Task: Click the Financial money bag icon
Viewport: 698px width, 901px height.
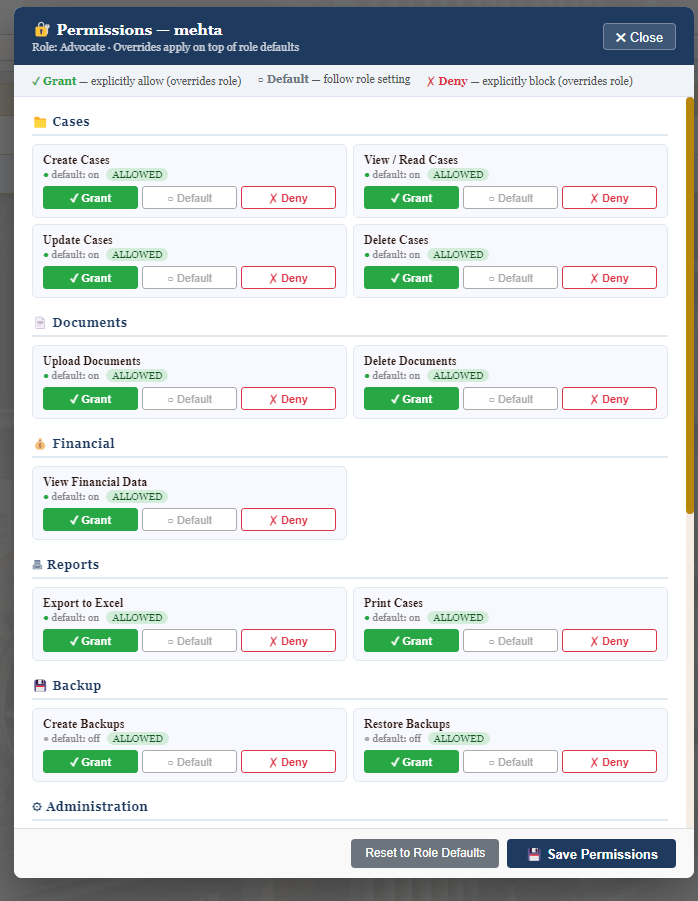Action: [40, 444]
